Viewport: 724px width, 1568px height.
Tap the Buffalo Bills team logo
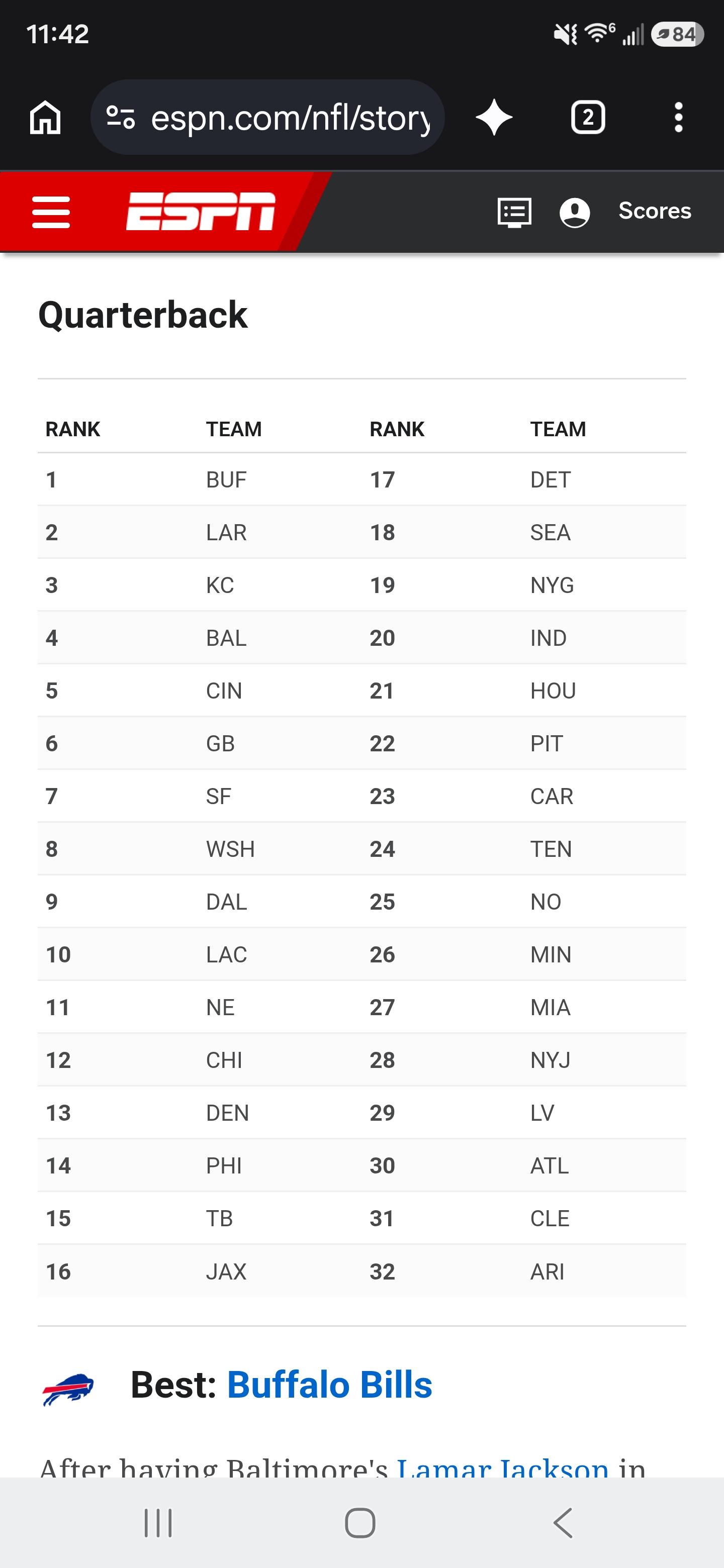click(68, 1389)
